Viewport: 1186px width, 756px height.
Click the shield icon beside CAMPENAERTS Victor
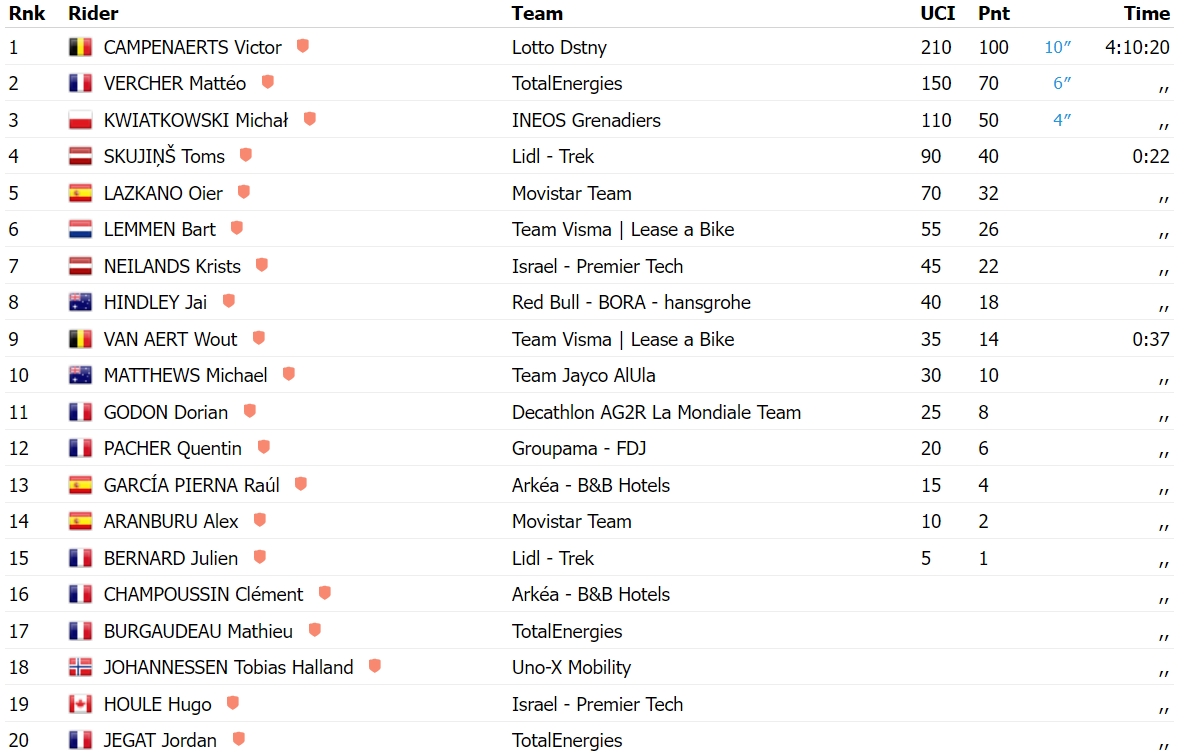(x=303, y=46)
